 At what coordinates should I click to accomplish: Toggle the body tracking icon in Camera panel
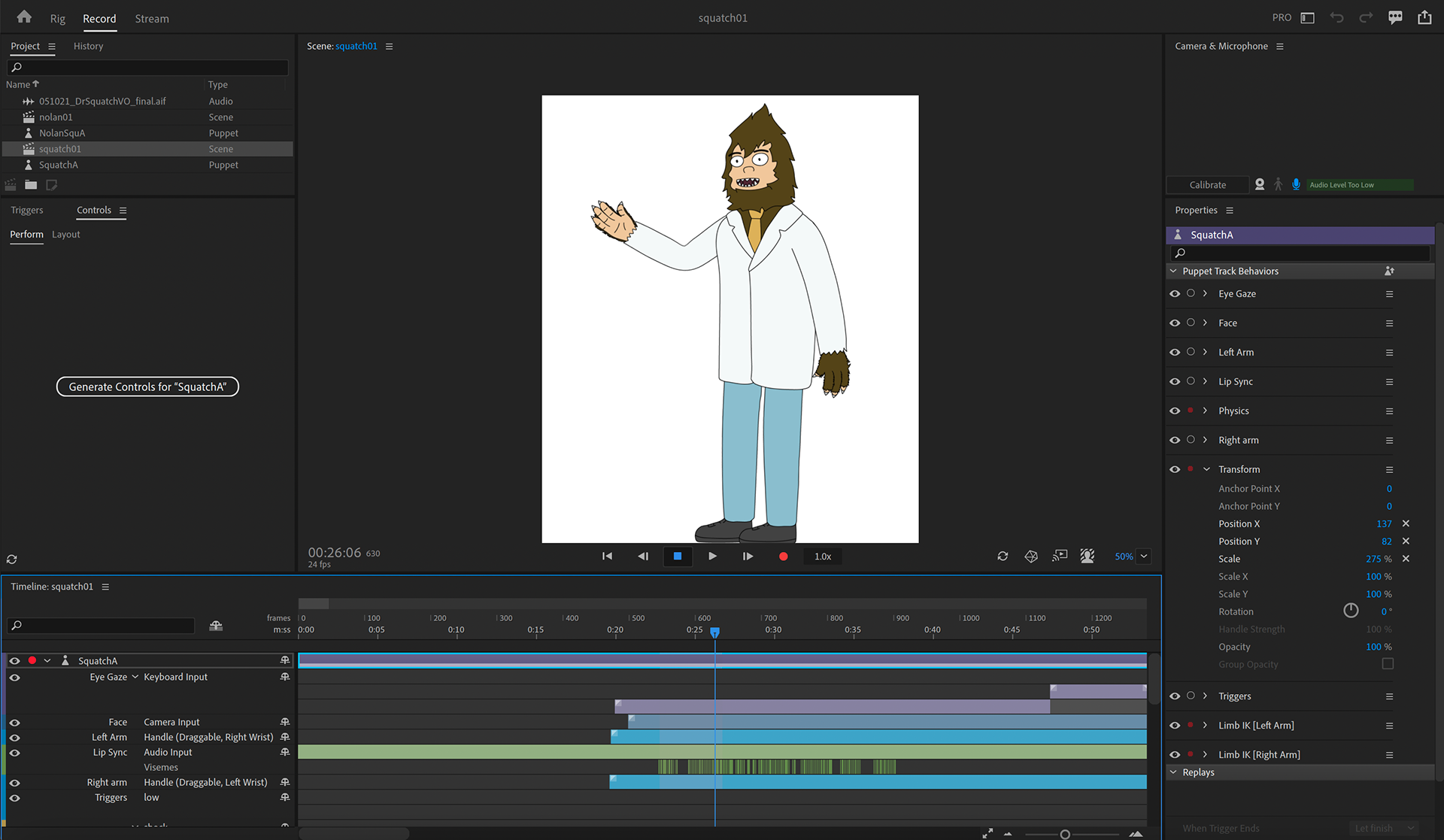tap(1278, 184)
